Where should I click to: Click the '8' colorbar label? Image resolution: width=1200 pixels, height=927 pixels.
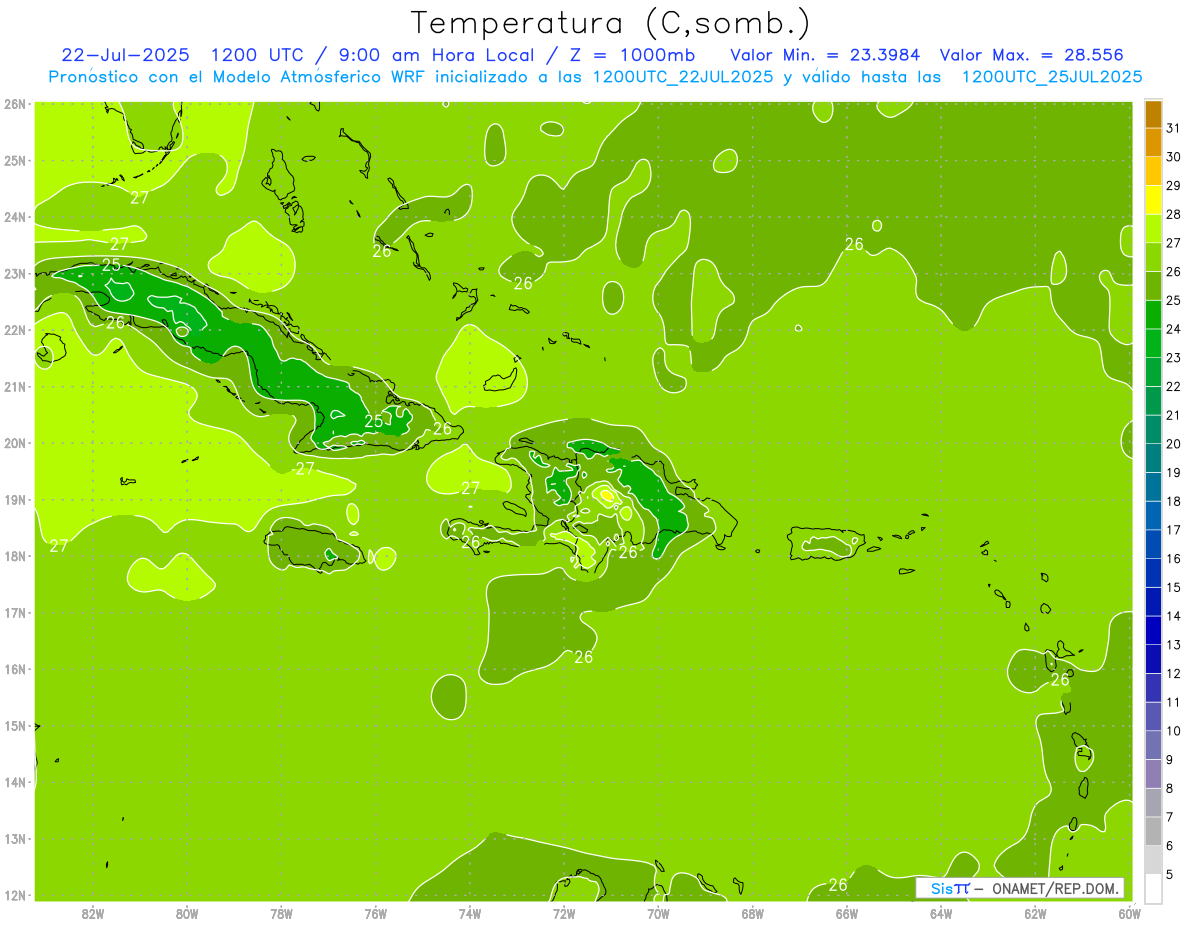(1171, 788)
